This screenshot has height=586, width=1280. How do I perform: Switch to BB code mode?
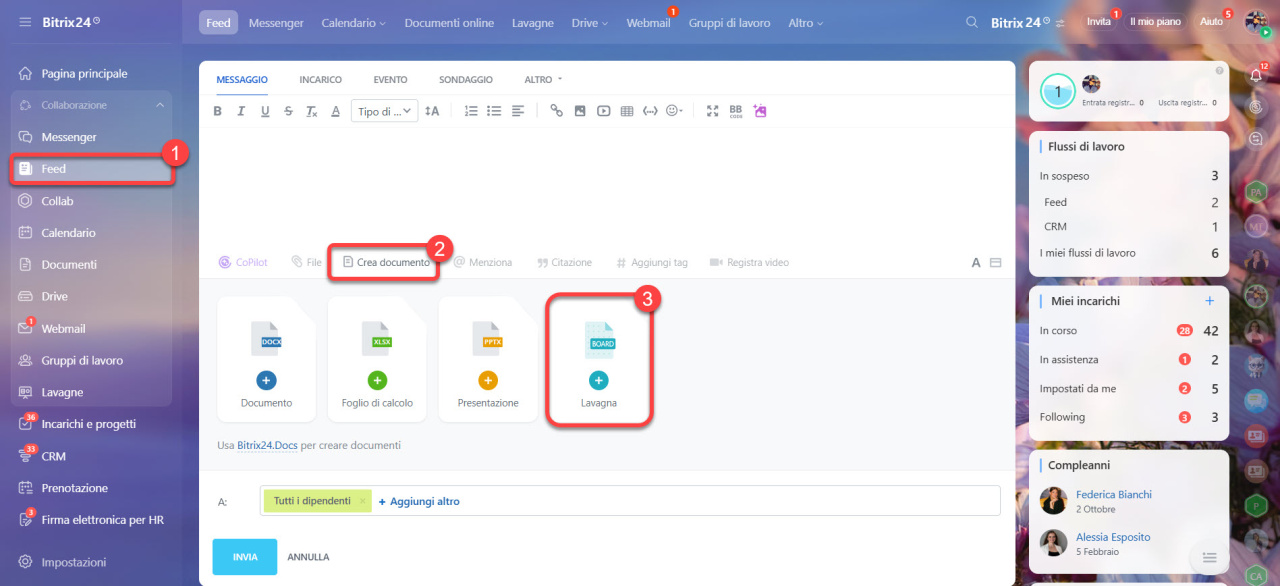736,111
